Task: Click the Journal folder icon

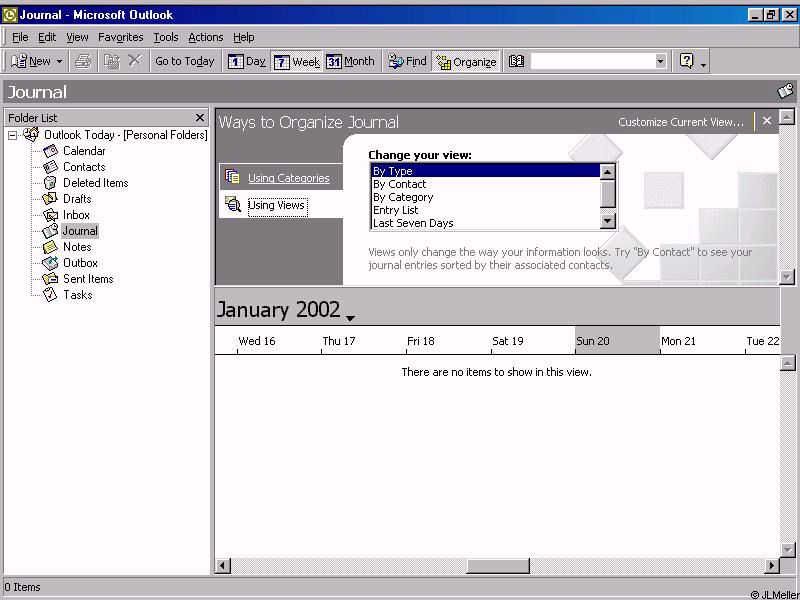Action: [51, 231]
